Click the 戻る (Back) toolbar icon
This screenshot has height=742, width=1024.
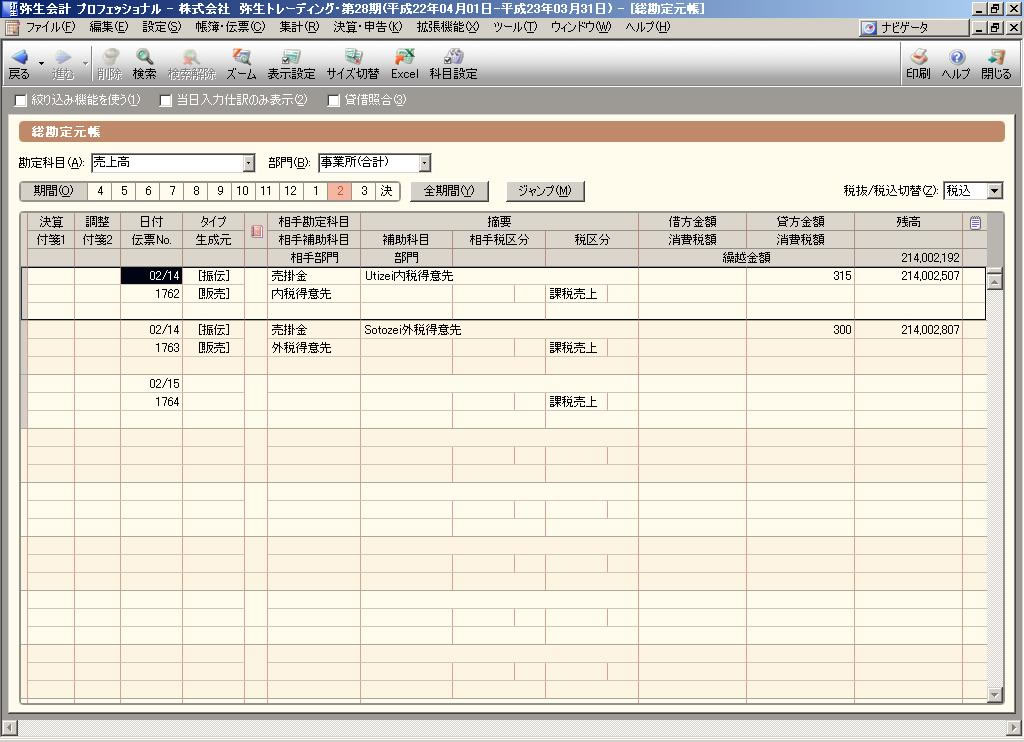[19, 64]
